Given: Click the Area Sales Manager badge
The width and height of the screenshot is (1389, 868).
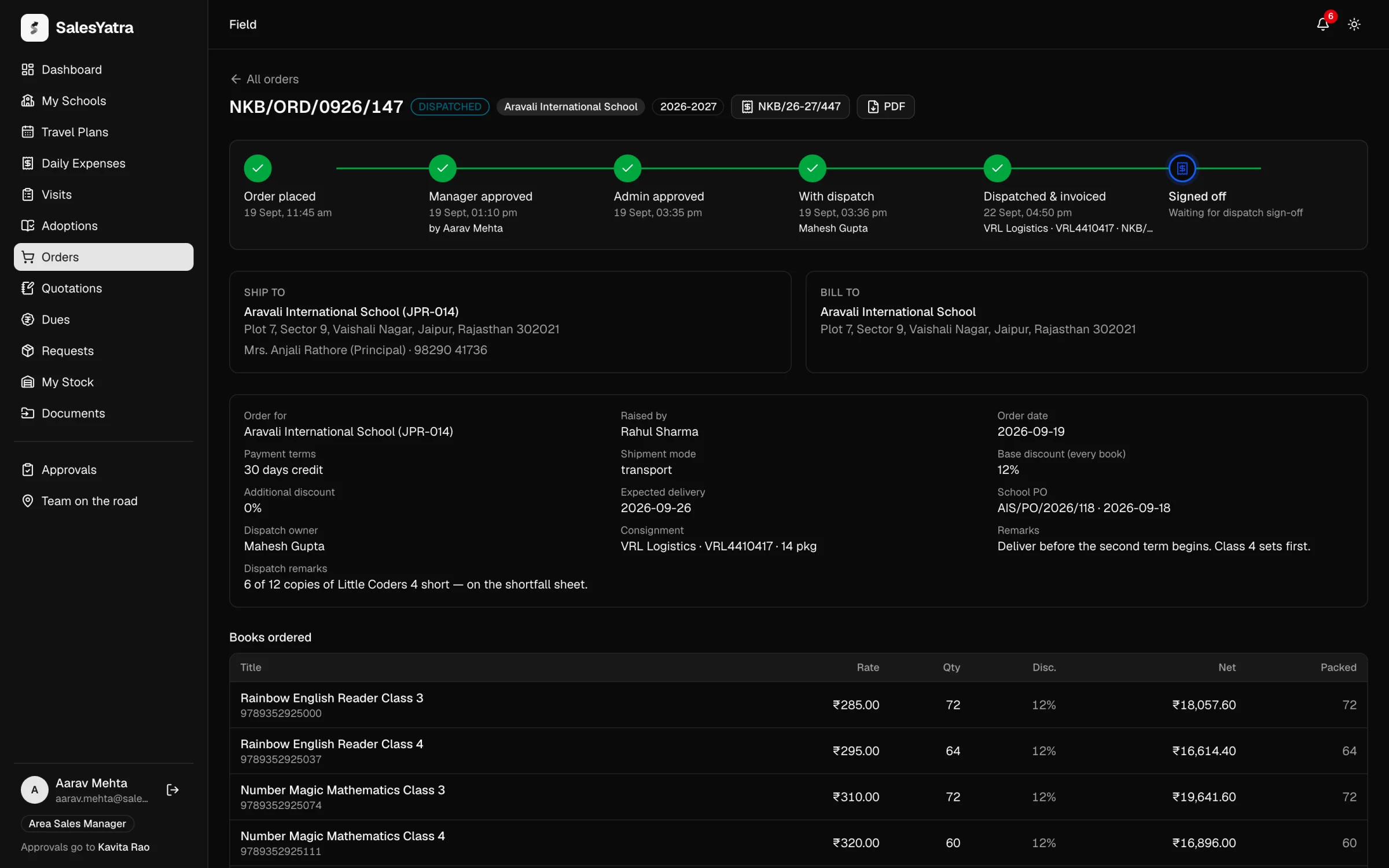Looking at the screenshot, I should (78, 823).
